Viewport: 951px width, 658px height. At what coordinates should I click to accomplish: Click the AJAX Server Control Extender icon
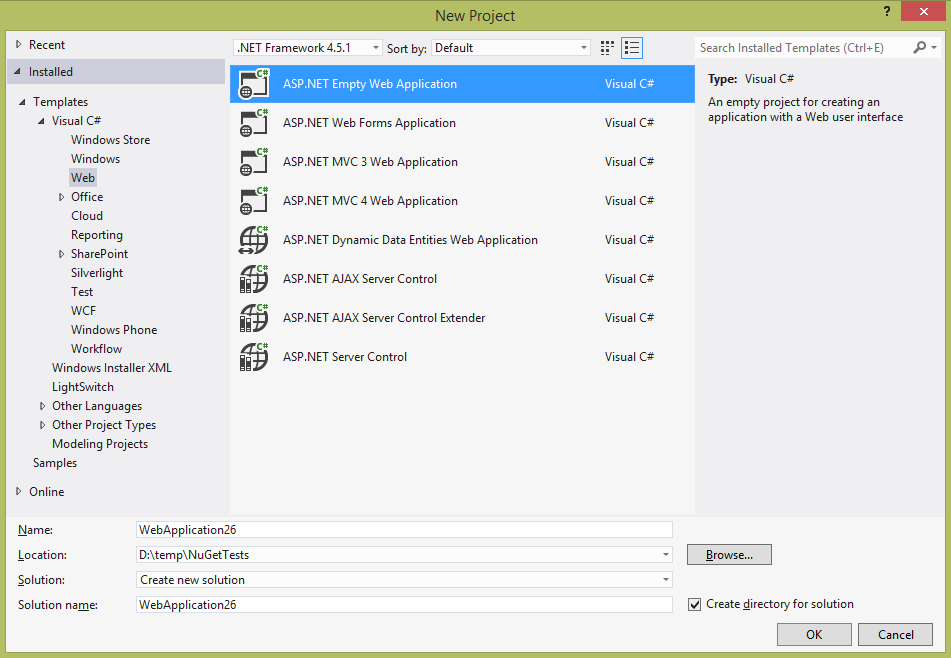tap(254, 318)
